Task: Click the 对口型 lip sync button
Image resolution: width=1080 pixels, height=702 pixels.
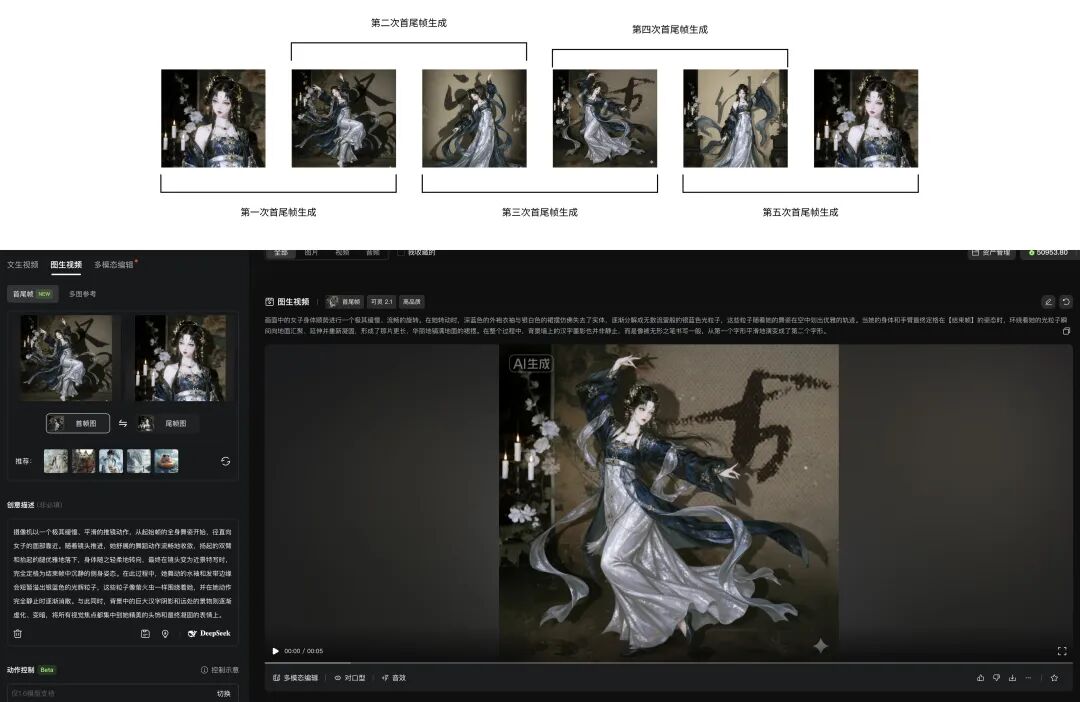Action: pyautogui.click(x=350, y=678)
